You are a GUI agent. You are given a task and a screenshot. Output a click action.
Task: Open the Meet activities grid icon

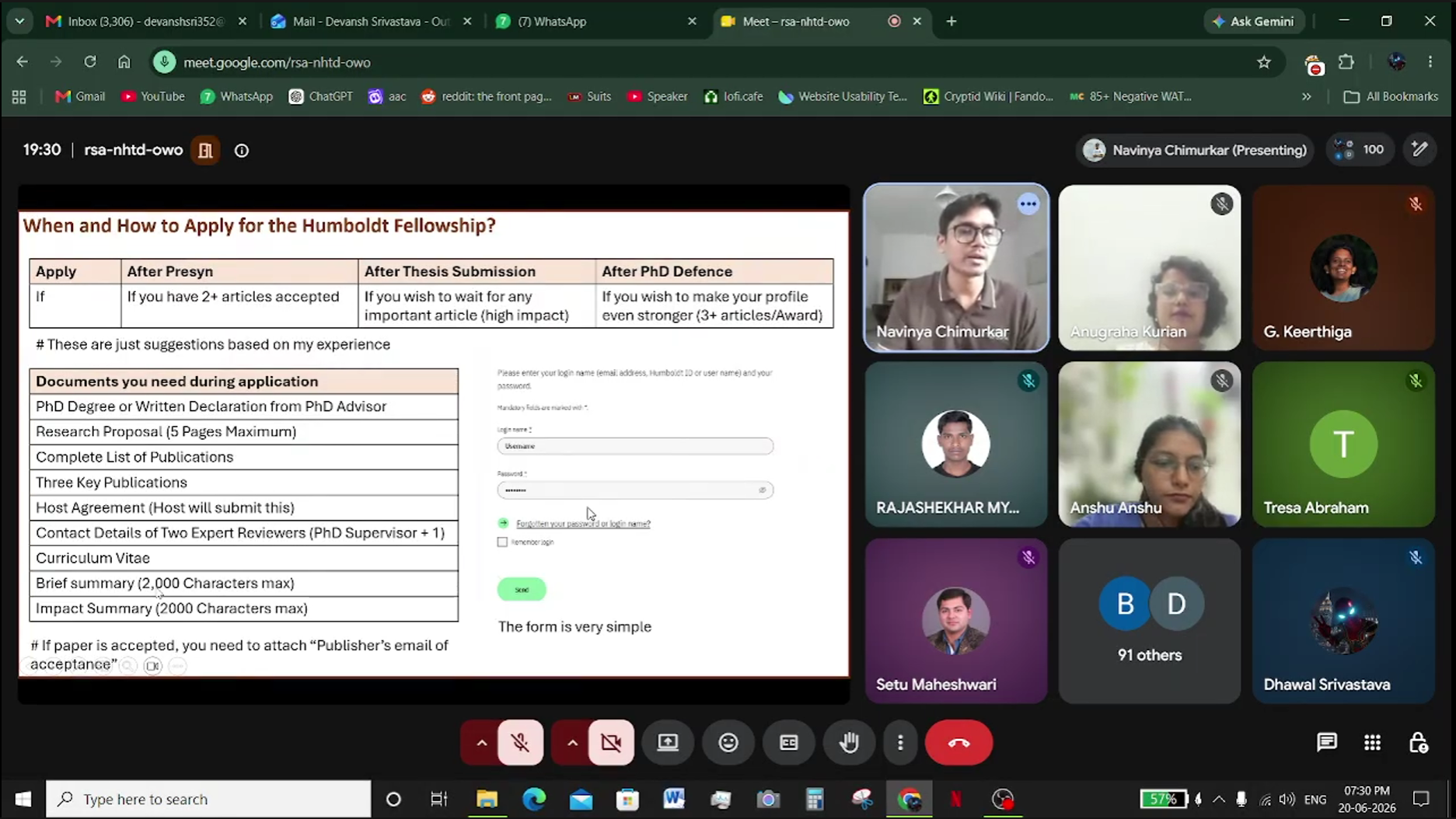pyautogui.click(x=1373, y=743)
